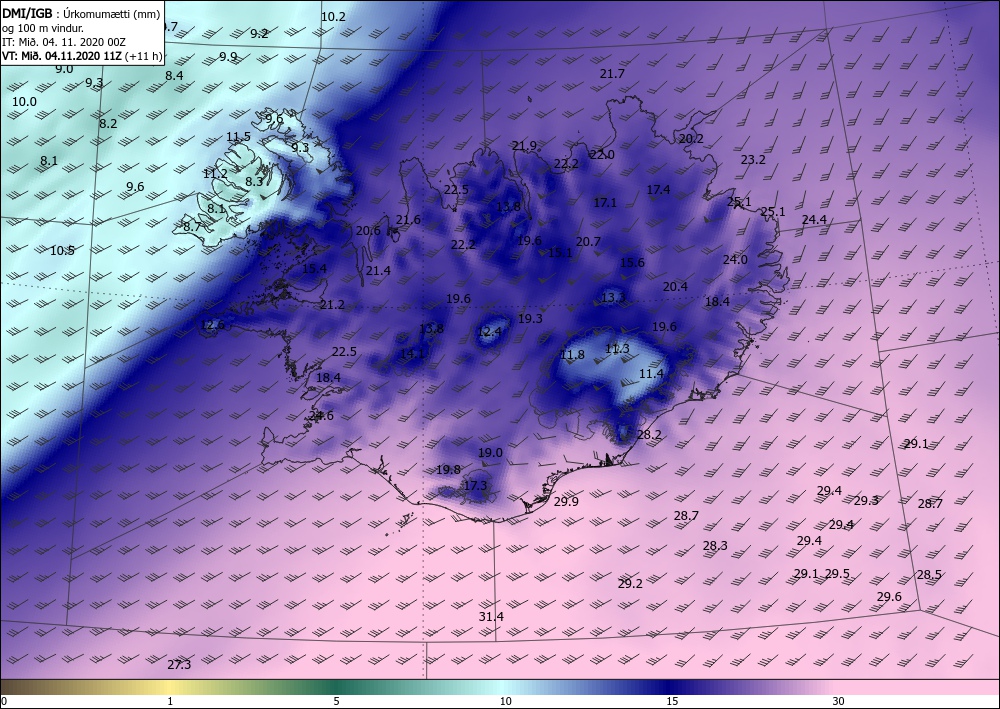Click the map value 17.4
The image size is (1000, 709).
tap(658, 189)
